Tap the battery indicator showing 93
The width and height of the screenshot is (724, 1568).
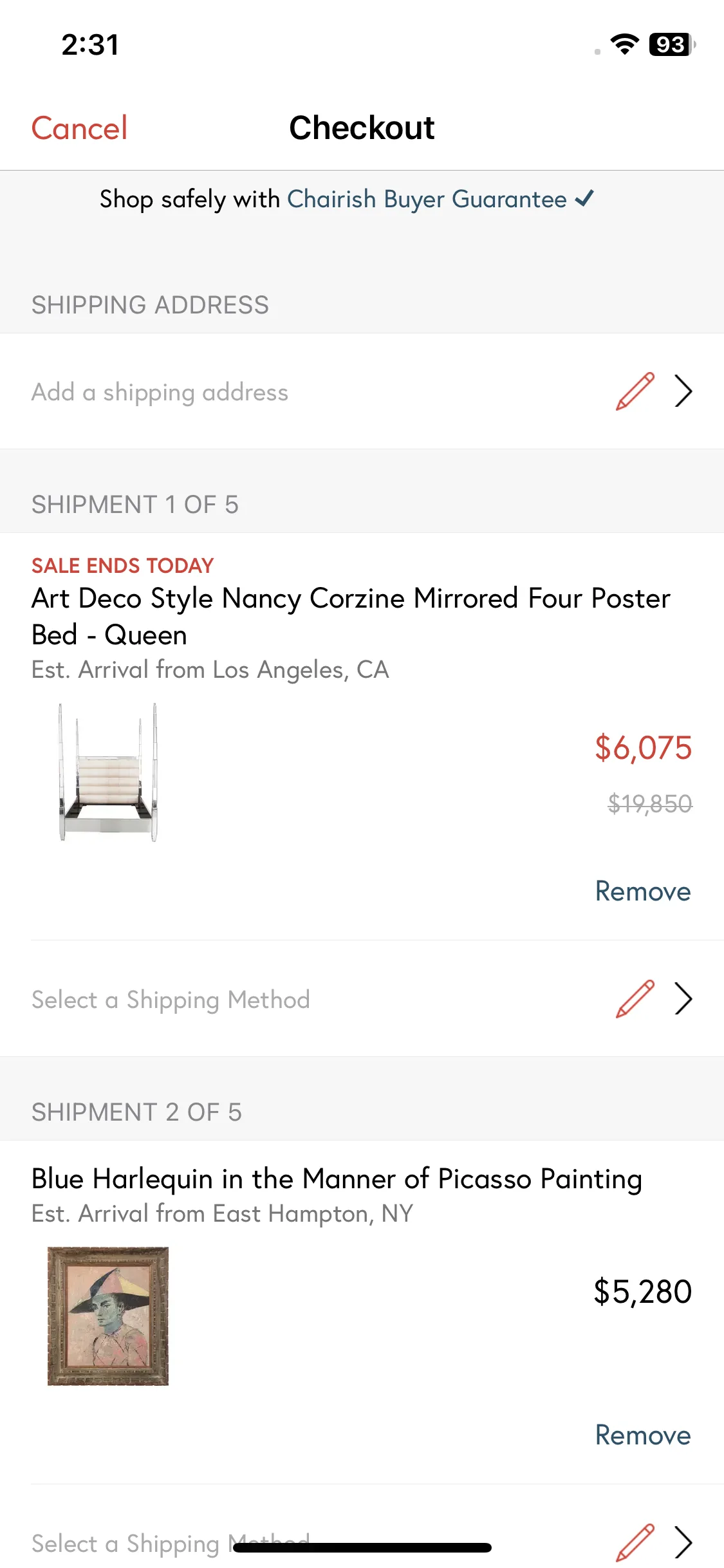pyautogui.click(x=673, y=44)
